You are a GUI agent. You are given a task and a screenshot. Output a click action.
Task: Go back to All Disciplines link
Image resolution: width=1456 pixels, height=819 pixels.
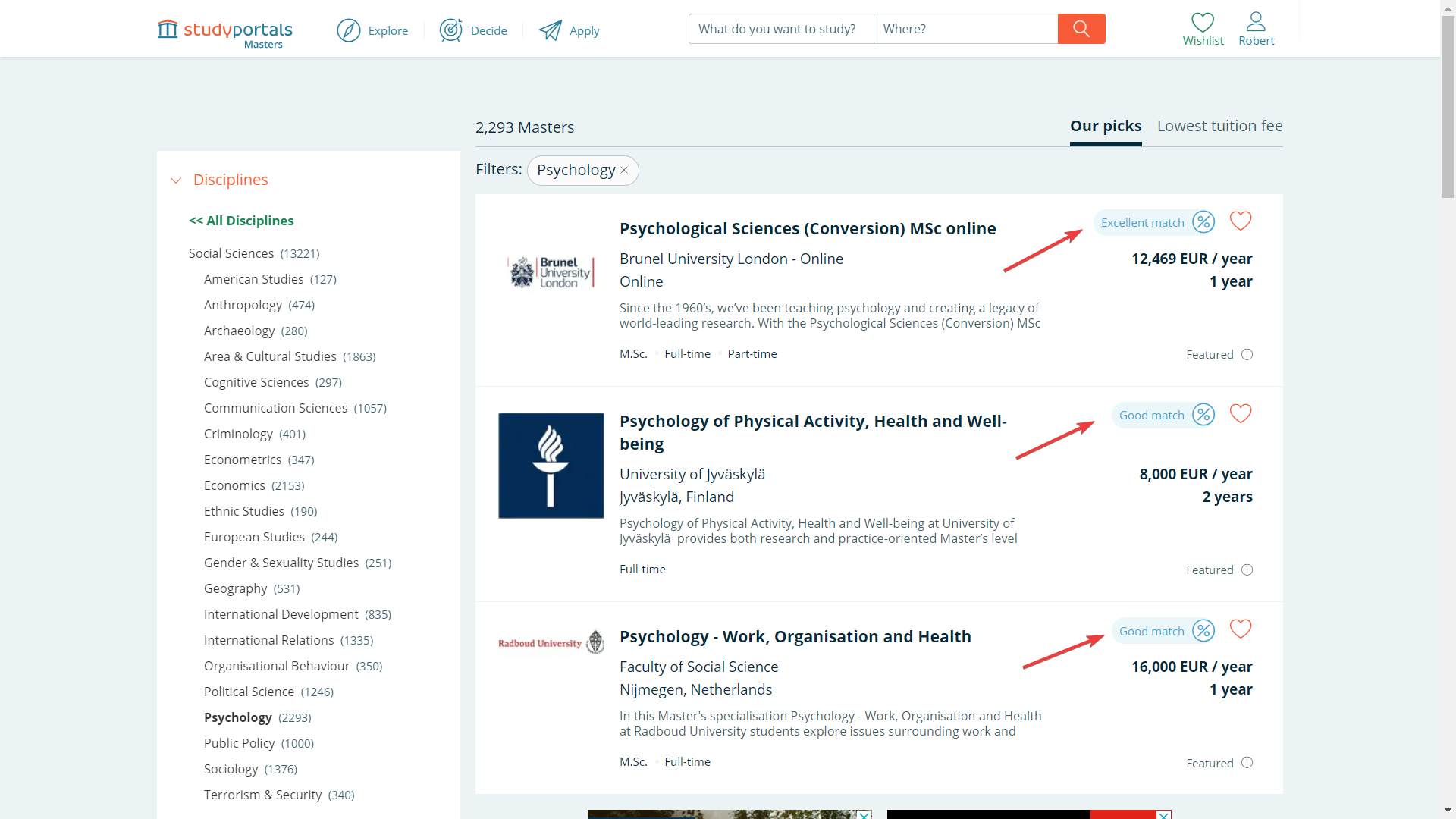pos(241,221)
